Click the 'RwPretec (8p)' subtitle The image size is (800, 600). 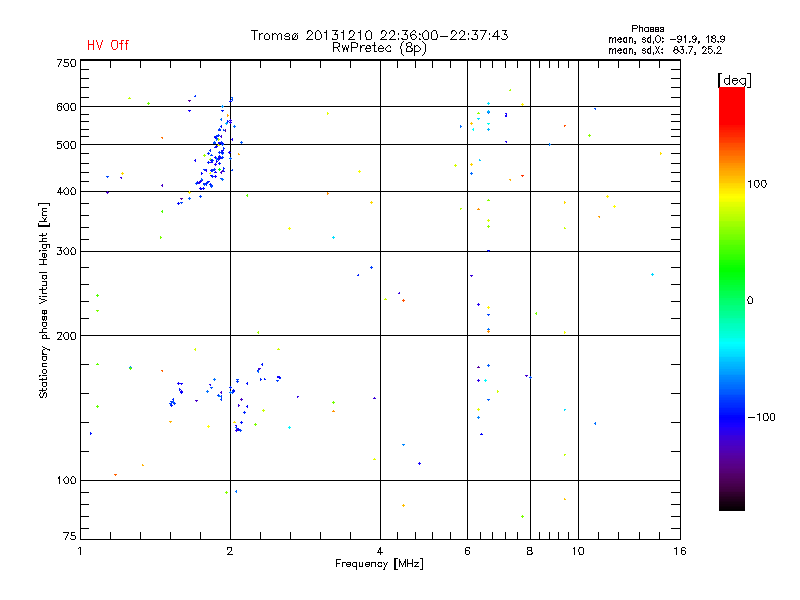tap(379, 48)
